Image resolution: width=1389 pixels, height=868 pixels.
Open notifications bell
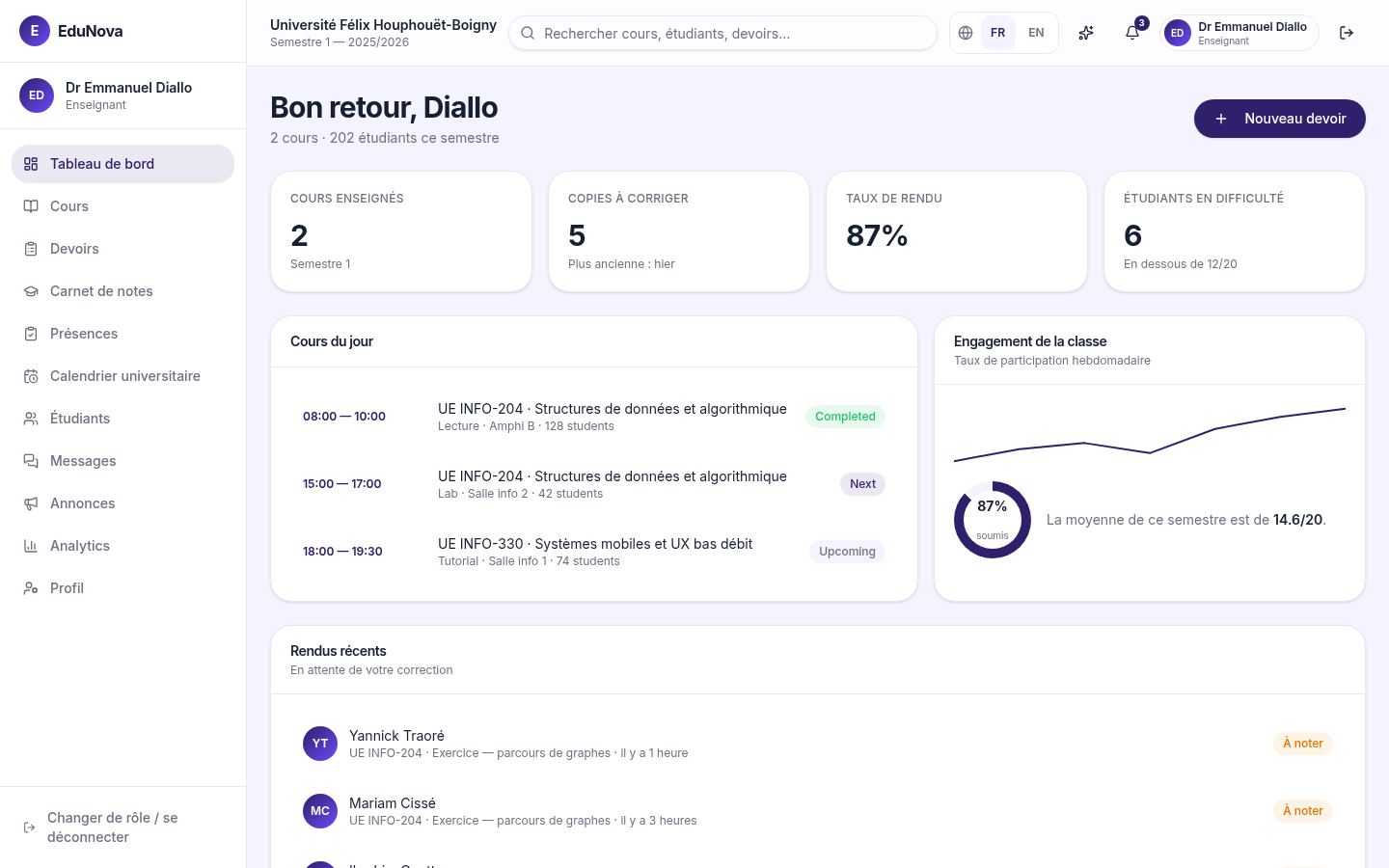[x=1132, y=33]
